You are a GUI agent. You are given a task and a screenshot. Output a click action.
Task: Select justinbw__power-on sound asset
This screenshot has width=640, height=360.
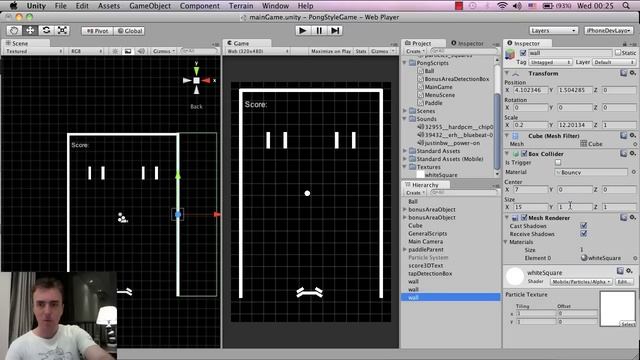tap(452, 143)
